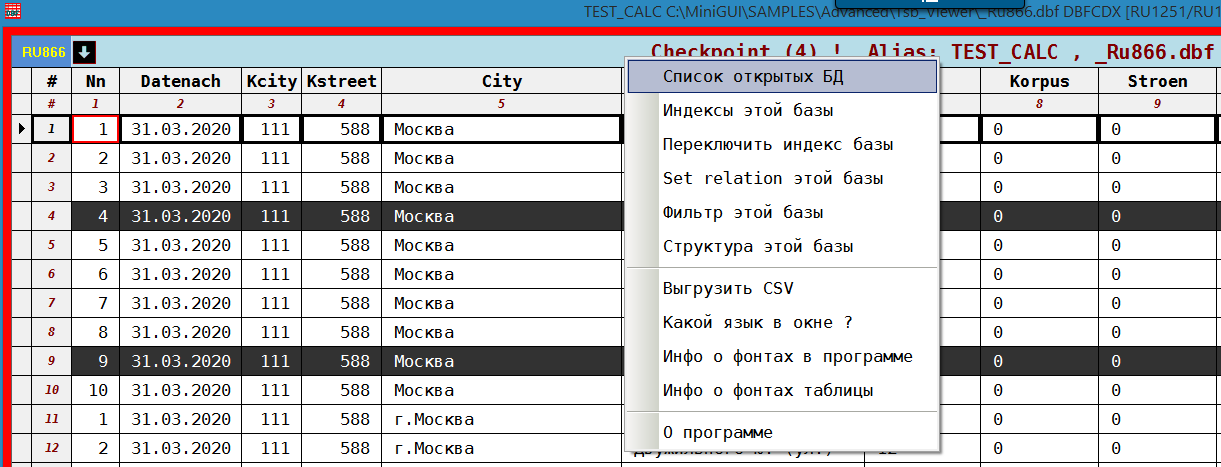
Task: Click column number 2 sub-header under Datenach
Action: [x=181, y=104]
